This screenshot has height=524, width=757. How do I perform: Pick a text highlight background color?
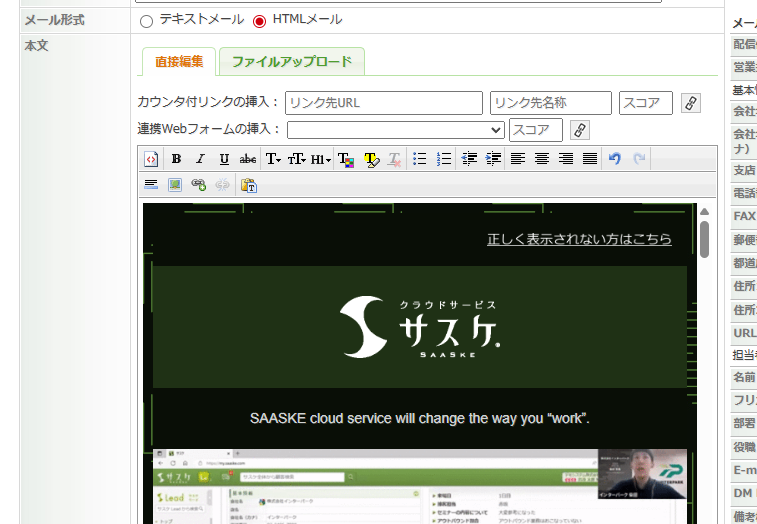pyautogui.click(x=371, y=159)
